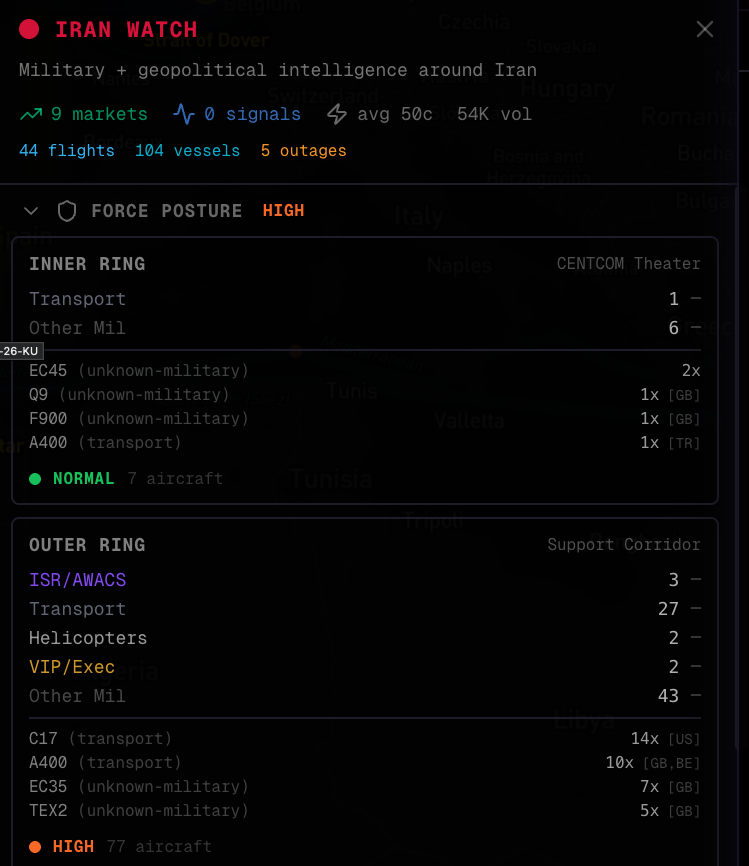The image size is (749, 866).
Task: Click the green trending markets arrow icon
Action: tap(31, 114)
